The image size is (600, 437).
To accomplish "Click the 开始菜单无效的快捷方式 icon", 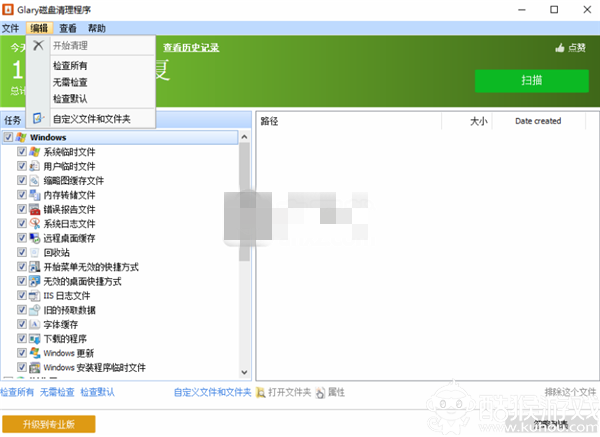I will tap(34, 267).
